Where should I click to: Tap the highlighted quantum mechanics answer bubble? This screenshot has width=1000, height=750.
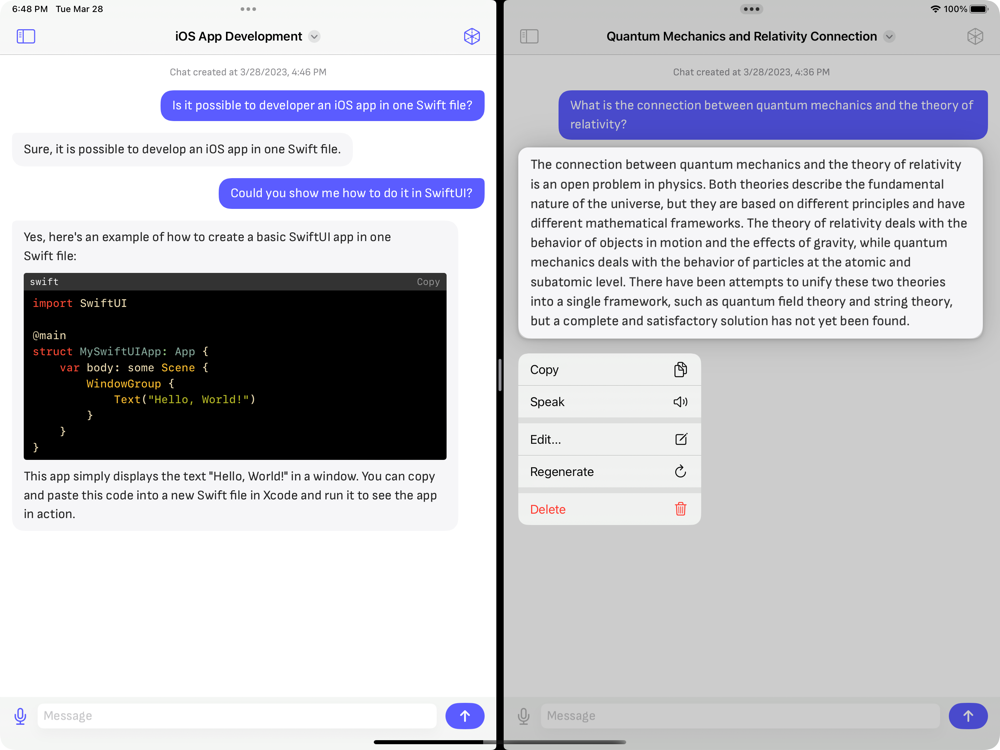coord(750,243)
